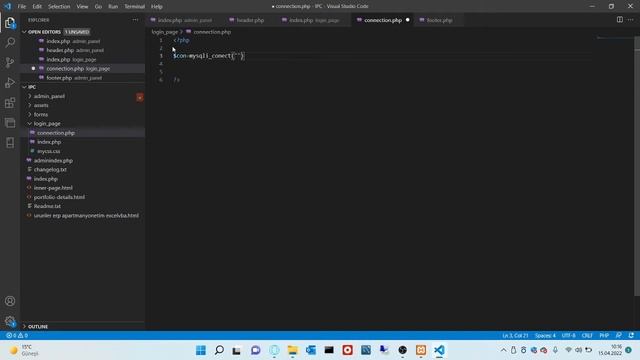This screenshot has height=360, width=640.
Task: Change indentation via Spaces: 4
Action: (x=545, y=336)
